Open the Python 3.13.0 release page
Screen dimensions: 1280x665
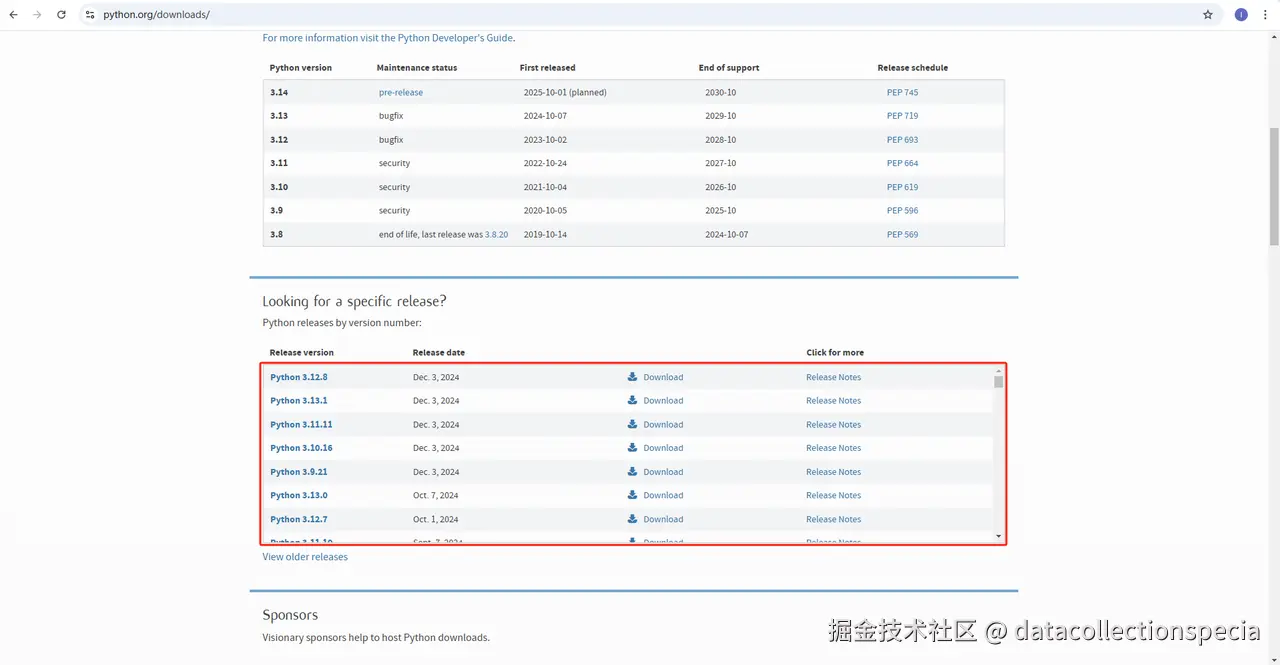click(299, 495)
